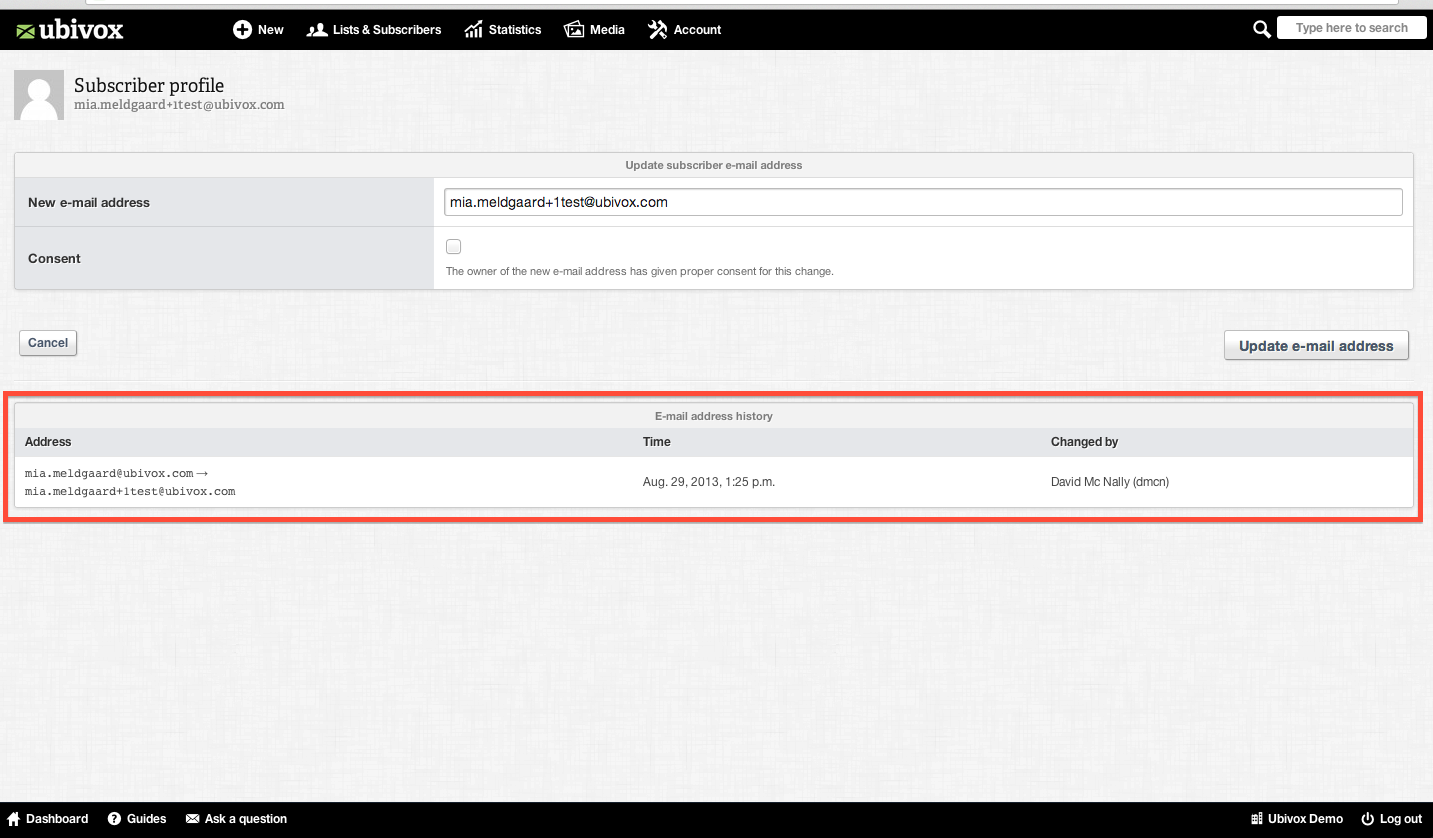Click the Cancel button

click(48, 343)
